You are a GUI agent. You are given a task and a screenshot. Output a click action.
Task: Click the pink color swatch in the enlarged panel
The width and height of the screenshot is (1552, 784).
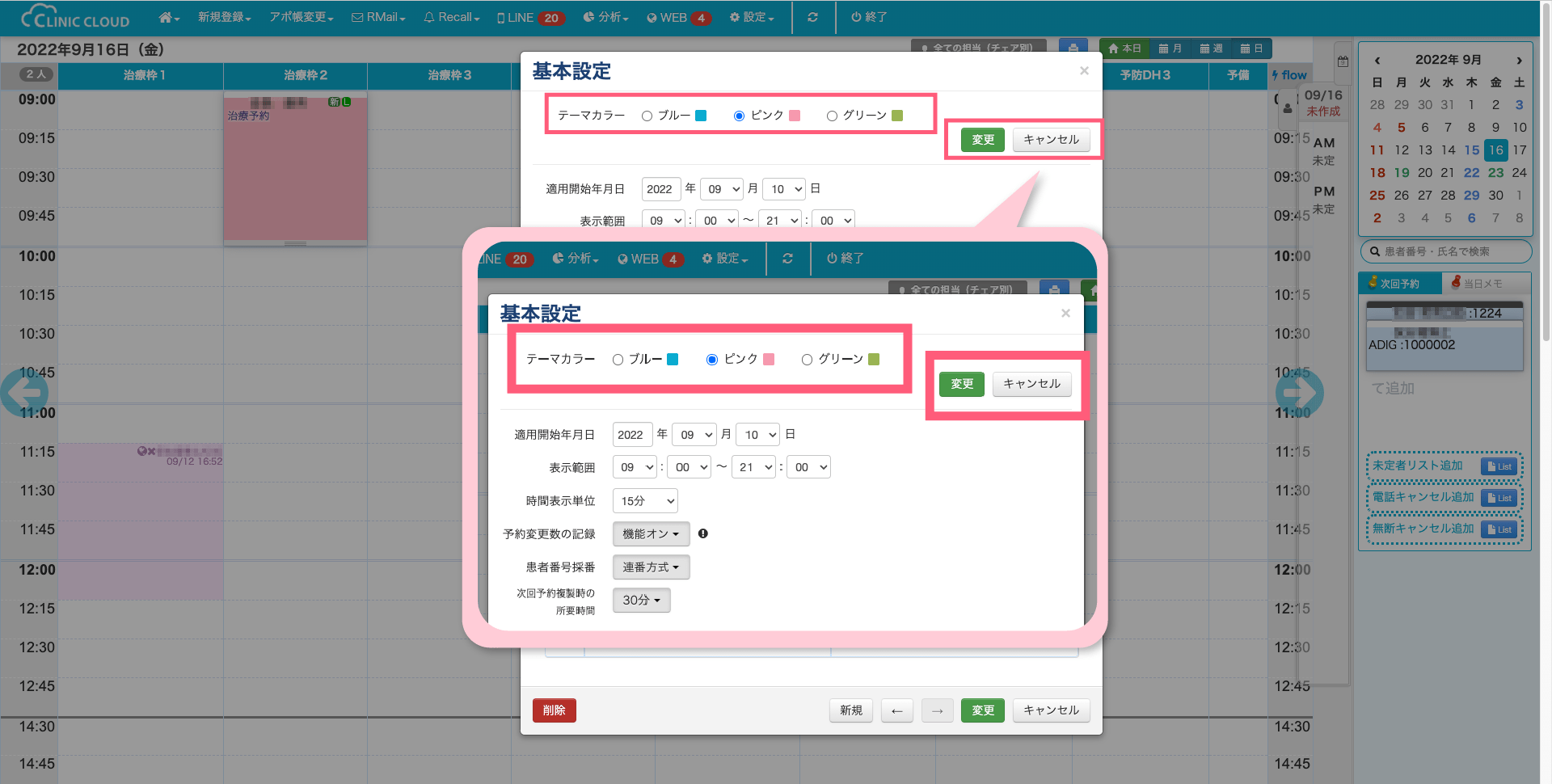[x=769, y=360]
